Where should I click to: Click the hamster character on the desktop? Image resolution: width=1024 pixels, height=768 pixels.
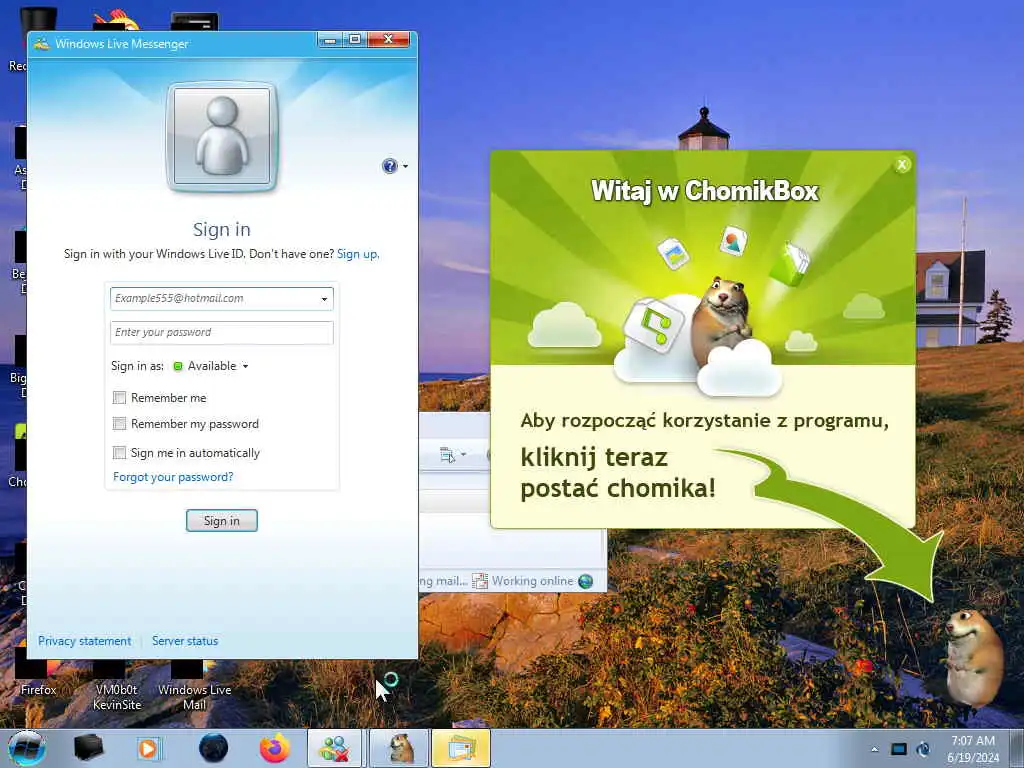point(973,656)
